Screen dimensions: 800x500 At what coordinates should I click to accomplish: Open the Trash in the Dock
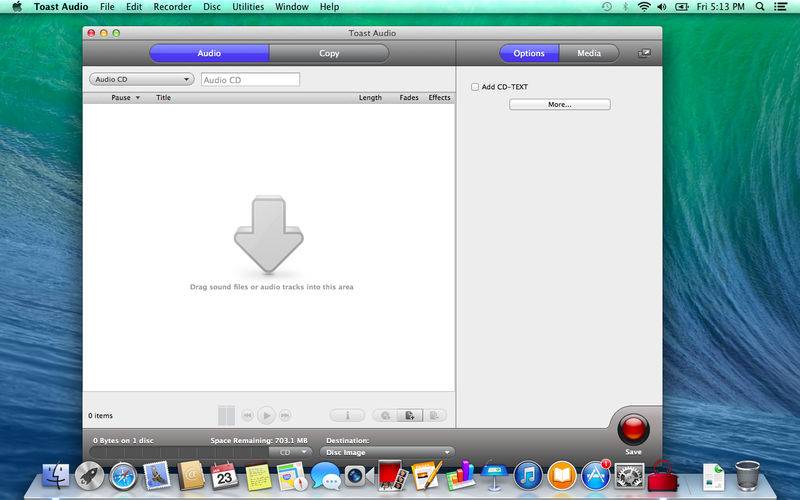tap(747, 476)
